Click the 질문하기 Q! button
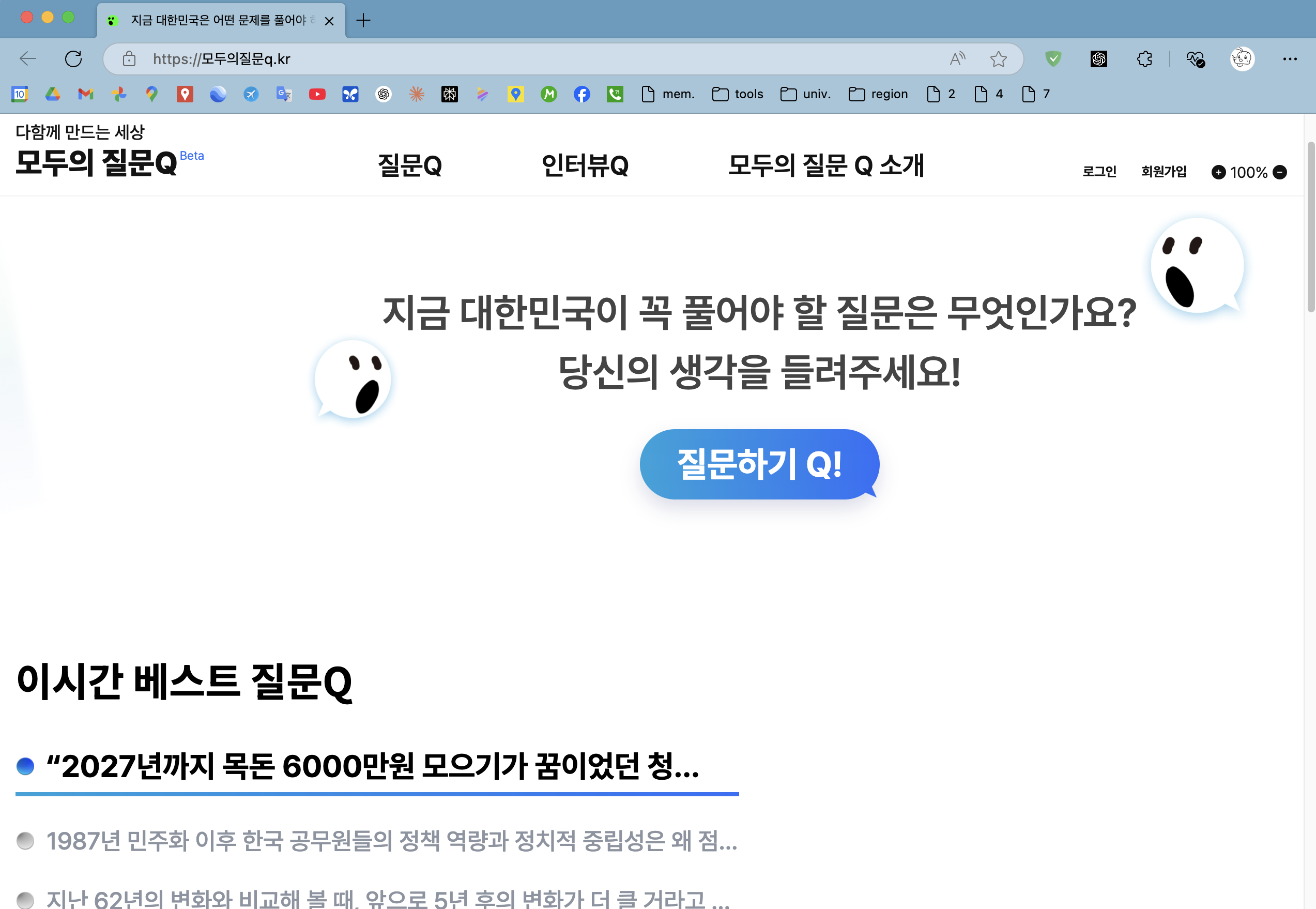This screenshot has width=1316, height=909. 759,464
